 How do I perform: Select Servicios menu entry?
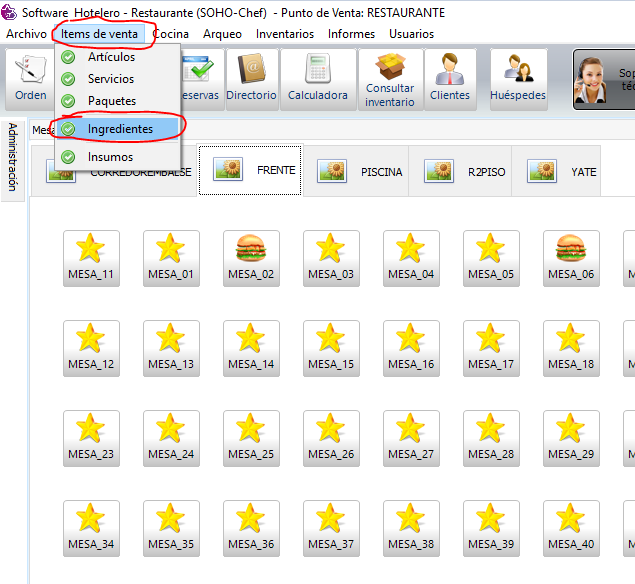click(110, 79)
